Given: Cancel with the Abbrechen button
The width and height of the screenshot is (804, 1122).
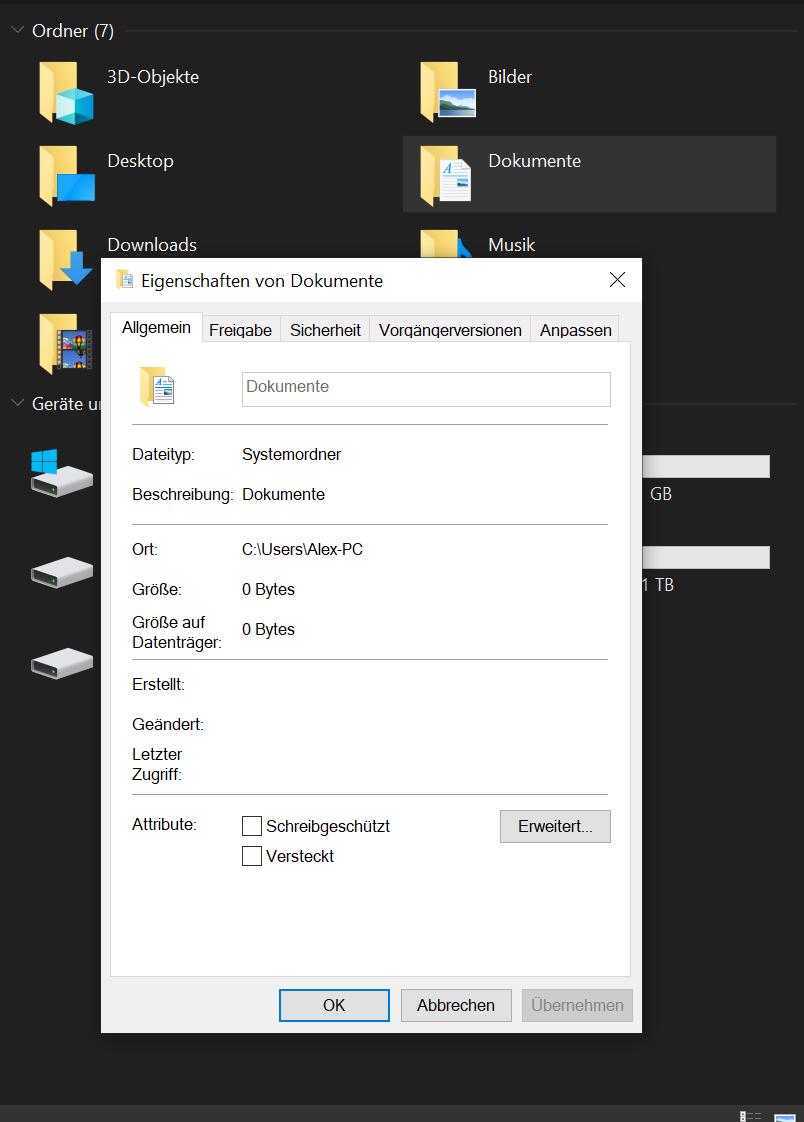Looking at the screenshot, I should (456, 1005).
